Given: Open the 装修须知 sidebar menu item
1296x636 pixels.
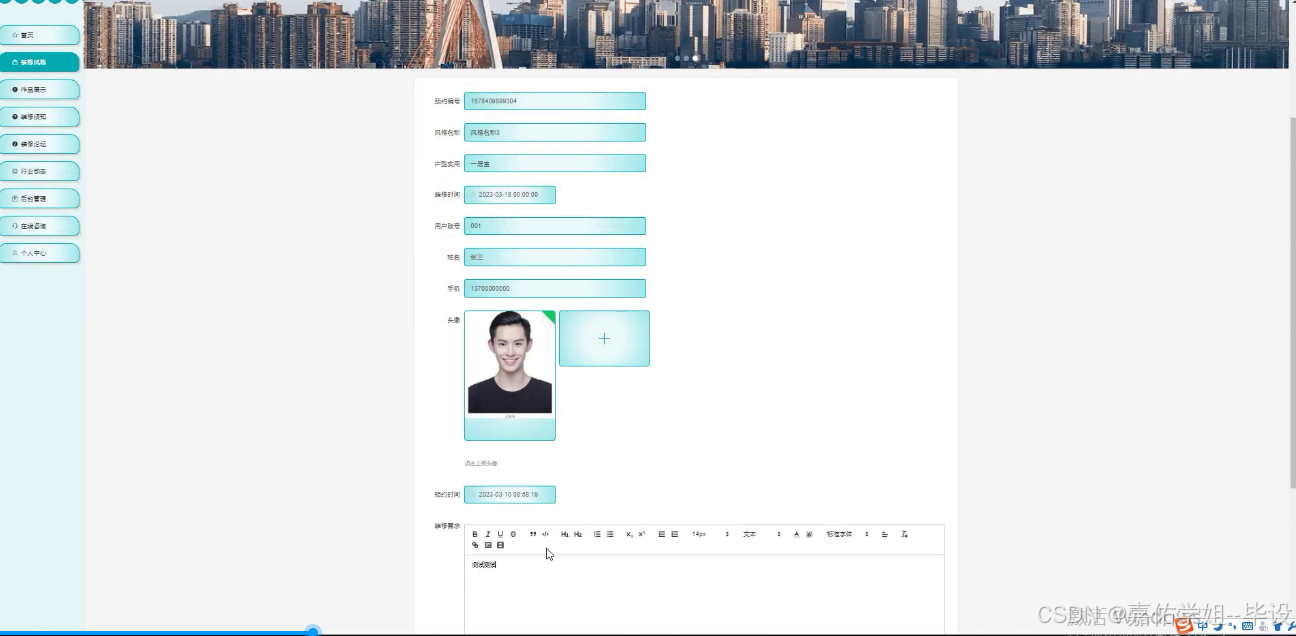Looking at the screenshot, I should [40, 117].
